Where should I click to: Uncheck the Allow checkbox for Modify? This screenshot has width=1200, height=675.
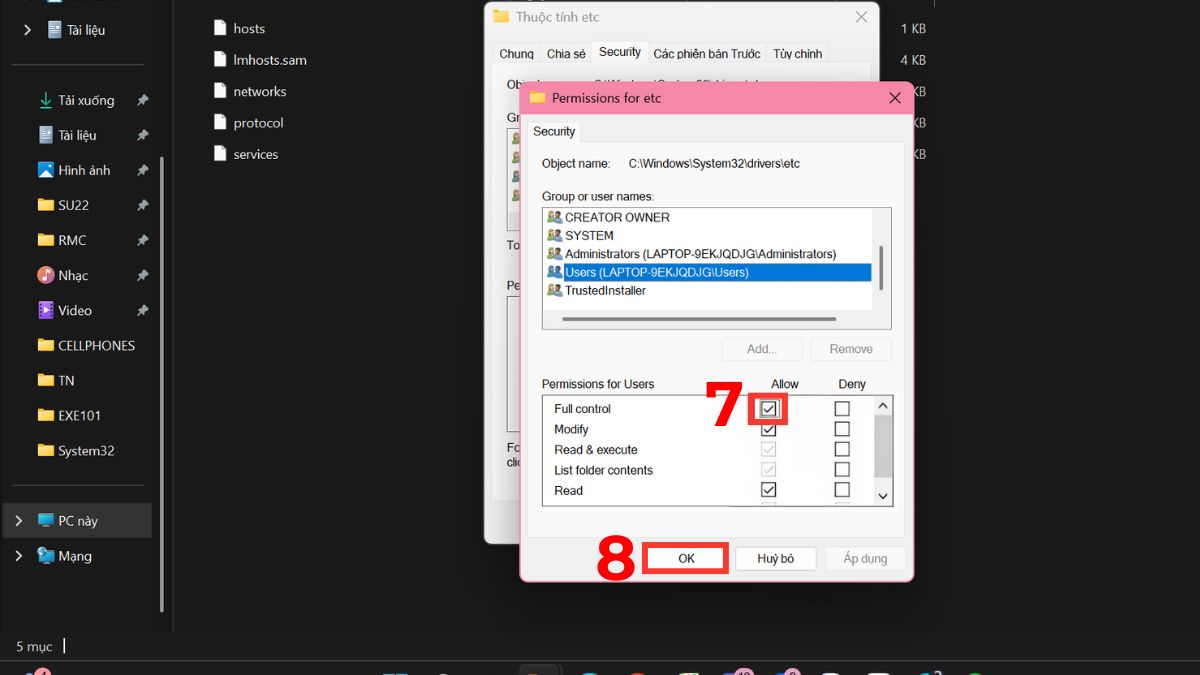pyautogui.click(x=768, y=428)
